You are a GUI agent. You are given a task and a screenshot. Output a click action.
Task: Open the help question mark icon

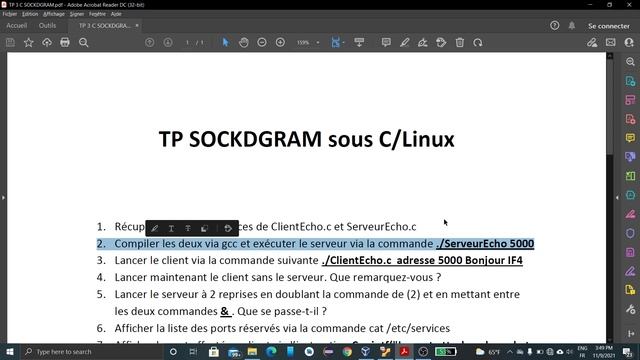(554, 25)
